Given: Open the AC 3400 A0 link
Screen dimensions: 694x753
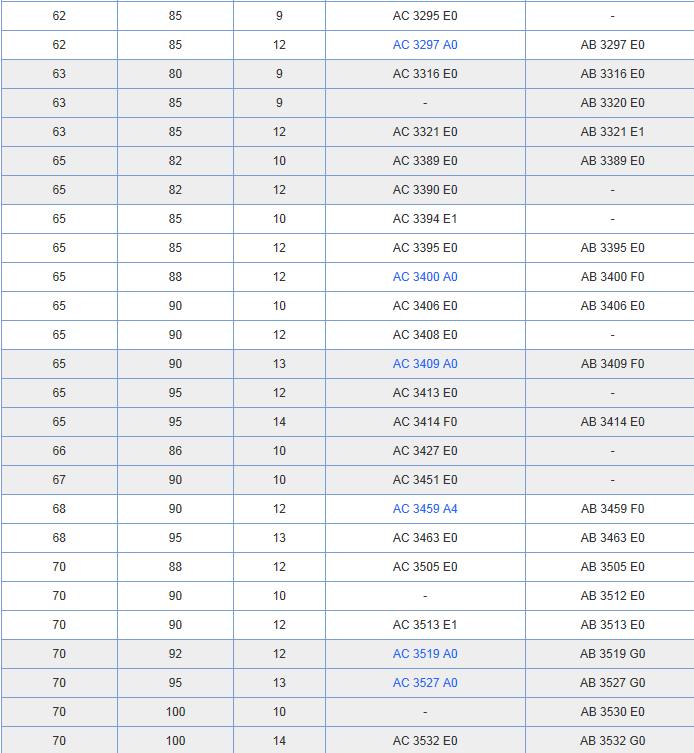Looking at the screenshot, I should pyautogui.click(x=425, y=277).
